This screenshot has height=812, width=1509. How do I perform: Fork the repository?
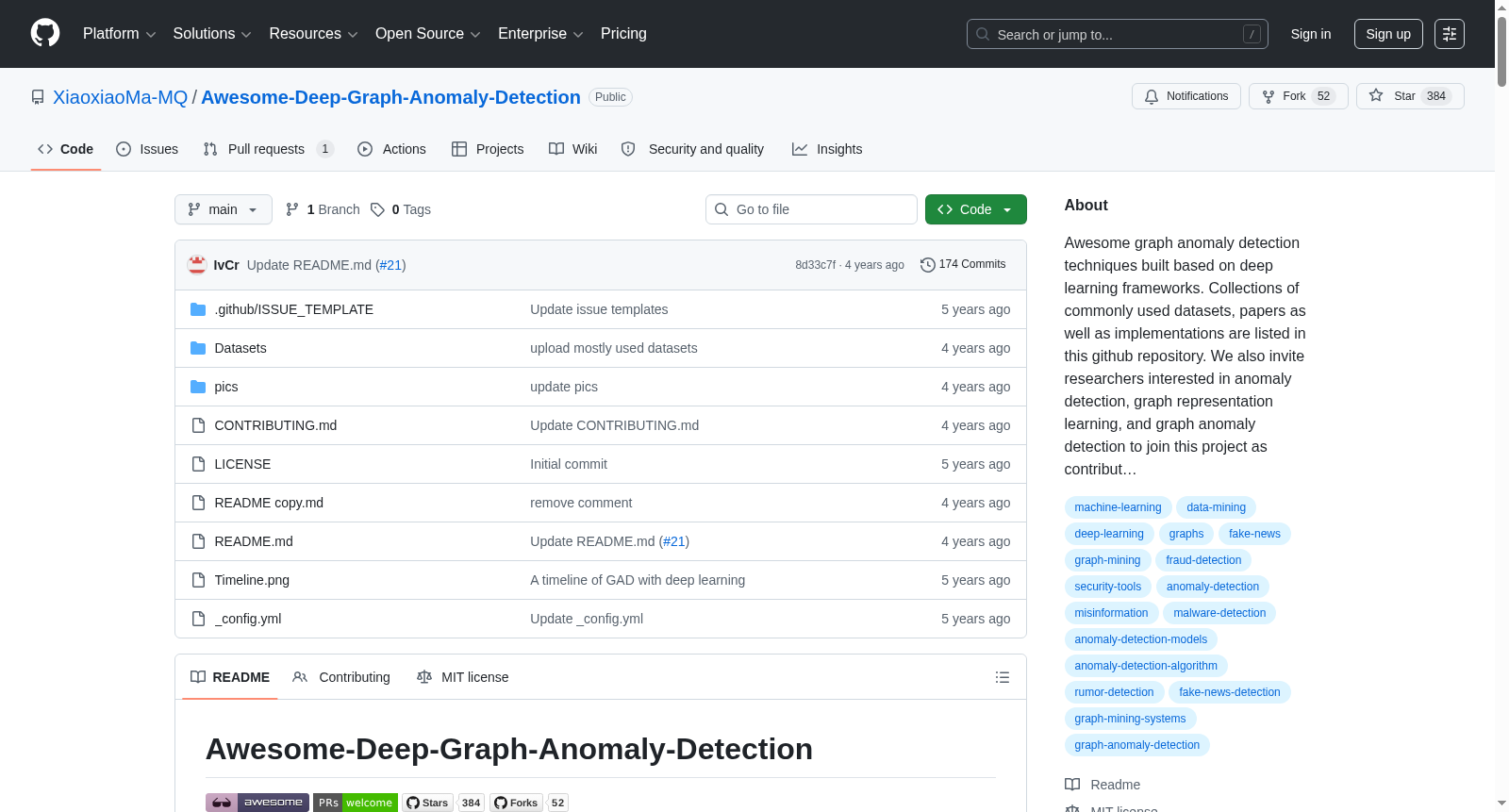pos(1298,96)
